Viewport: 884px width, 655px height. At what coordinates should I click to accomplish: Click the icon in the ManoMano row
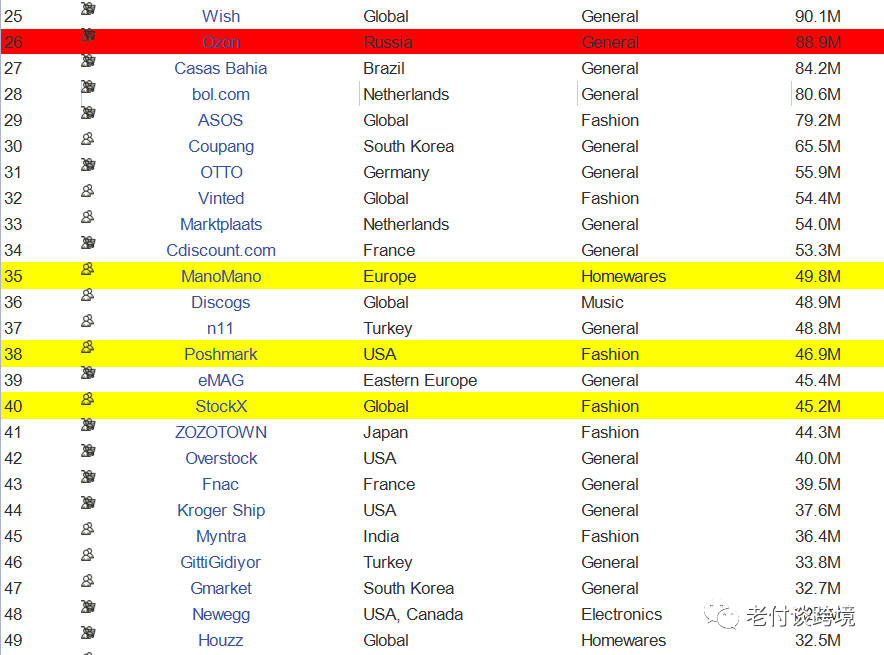(x=88, y=270)
